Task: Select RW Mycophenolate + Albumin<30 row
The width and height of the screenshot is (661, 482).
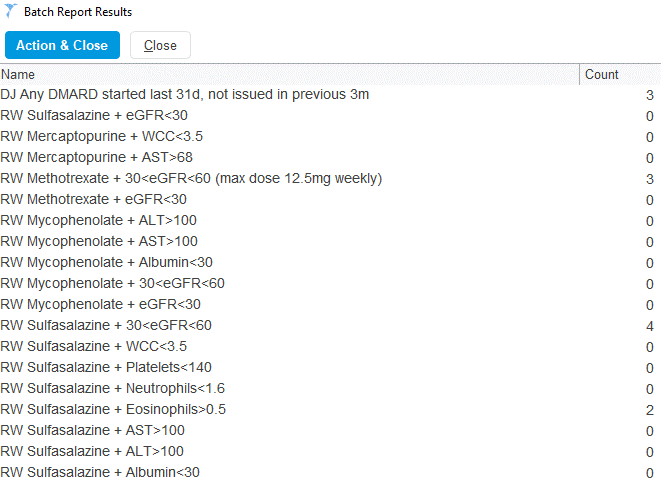Action: pyautogui.click(x=120, y=263)
